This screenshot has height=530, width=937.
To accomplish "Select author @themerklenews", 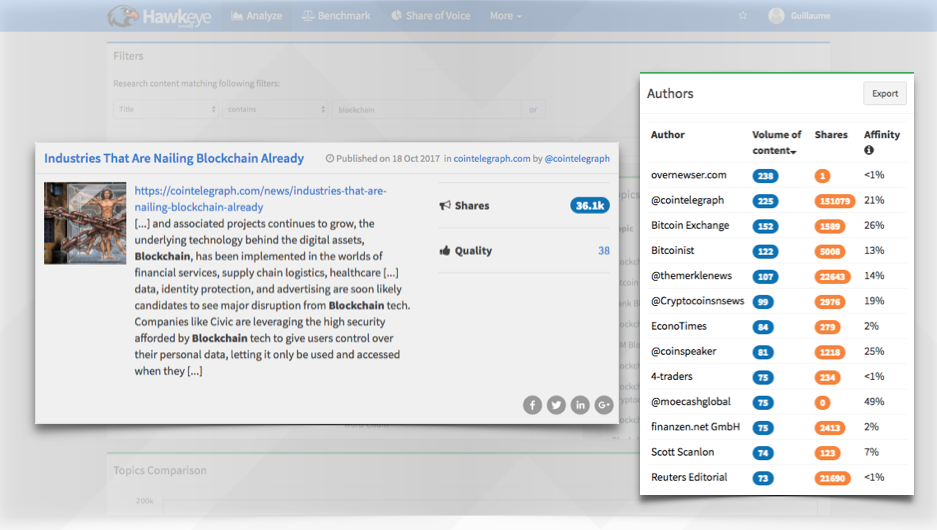I will 691,275.
